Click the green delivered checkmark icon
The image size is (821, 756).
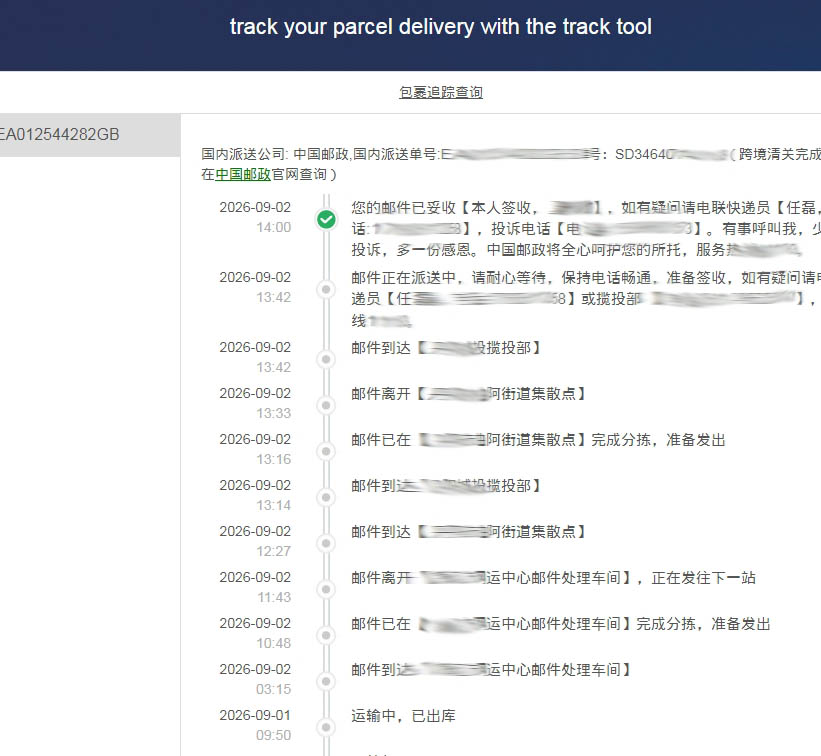pyautogui.click(x=326, y=219)
